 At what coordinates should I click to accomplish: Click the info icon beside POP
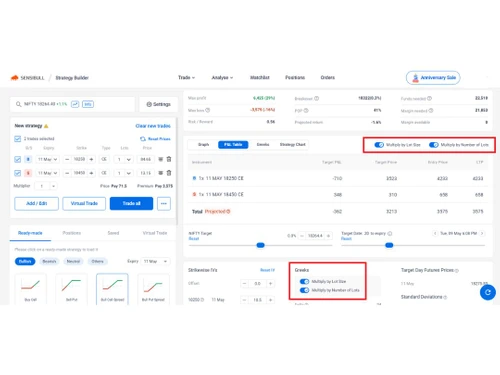click(306, 110)
